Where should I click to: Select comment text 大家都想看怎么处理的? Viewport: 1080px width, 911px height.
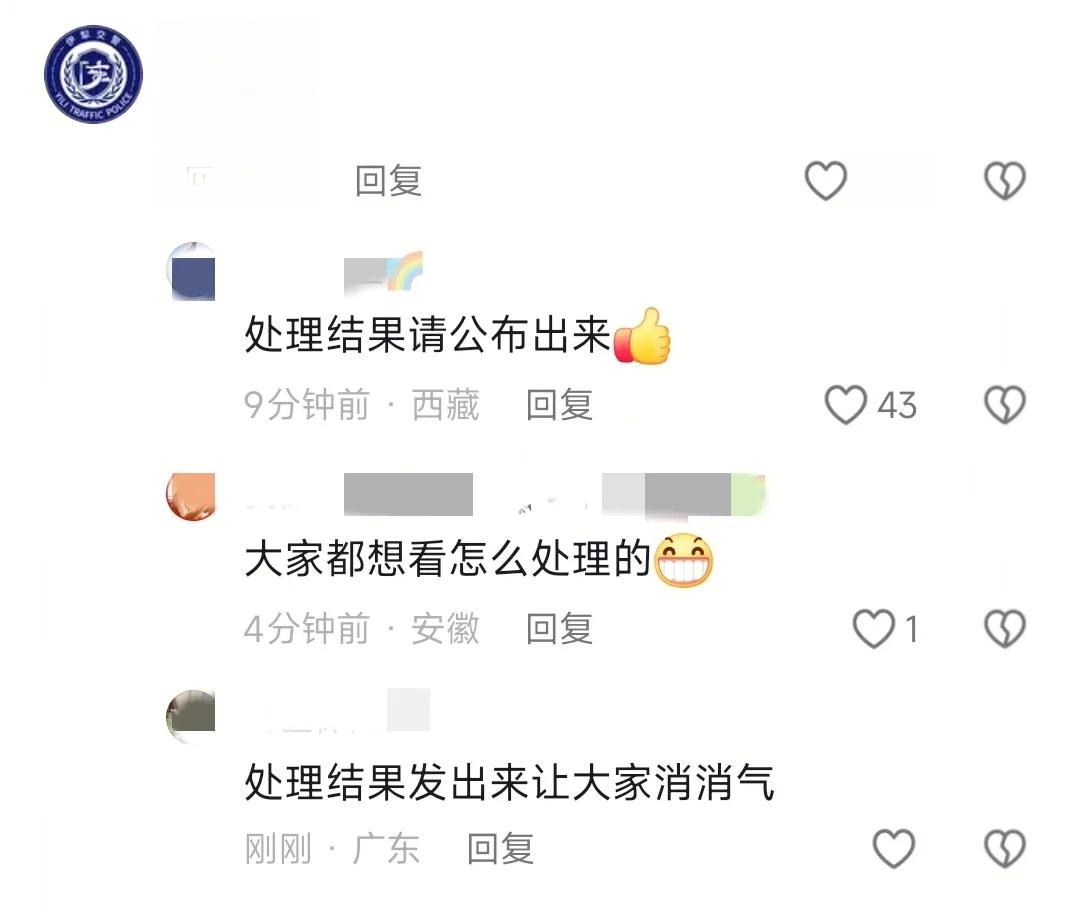point(448,558)
